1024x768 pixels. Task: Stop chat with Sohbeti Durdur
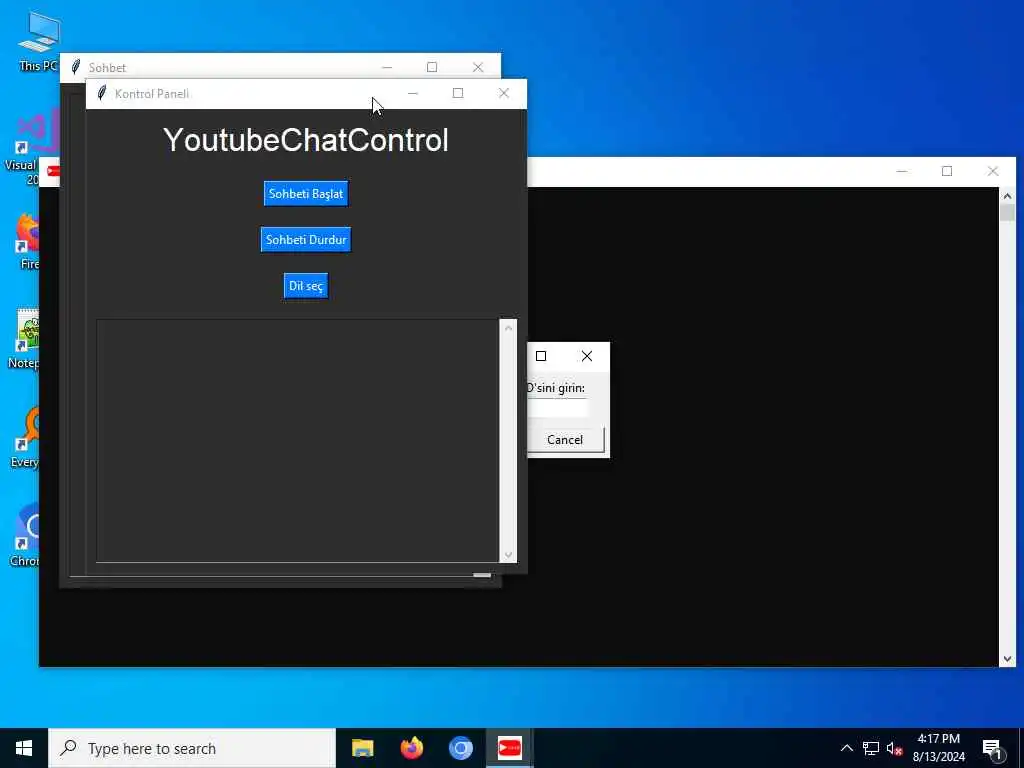pos(306,240)
